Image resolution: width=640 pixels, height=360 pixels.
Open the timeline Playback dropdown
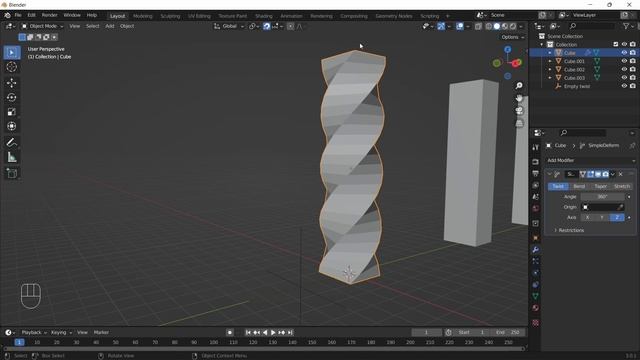click(x=34, y=333)
